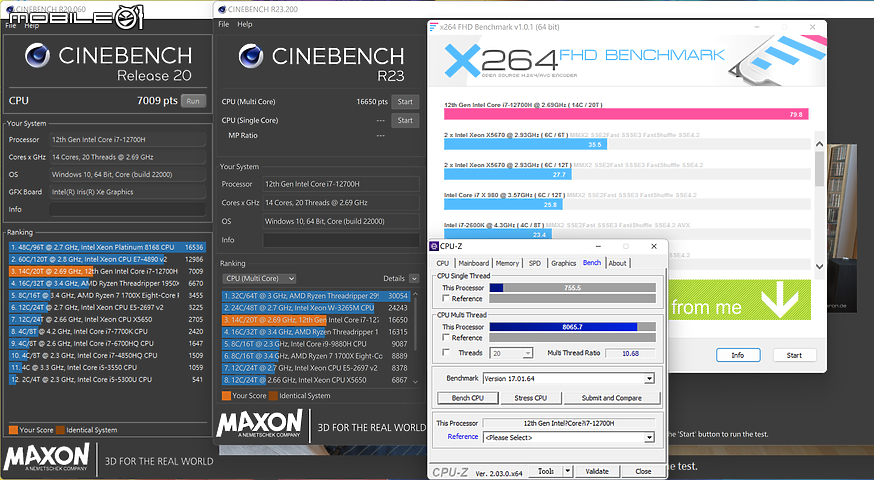Click the green download arrow banner in x264
This screenshot has height=480, width=874.
pos(739,300)
